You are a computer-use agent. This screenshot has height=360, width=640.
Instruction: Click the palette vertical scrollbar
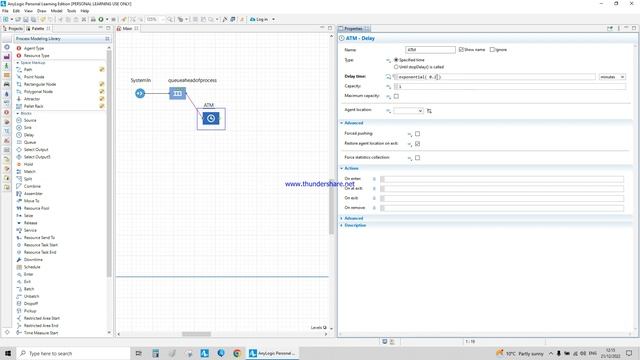109,163
